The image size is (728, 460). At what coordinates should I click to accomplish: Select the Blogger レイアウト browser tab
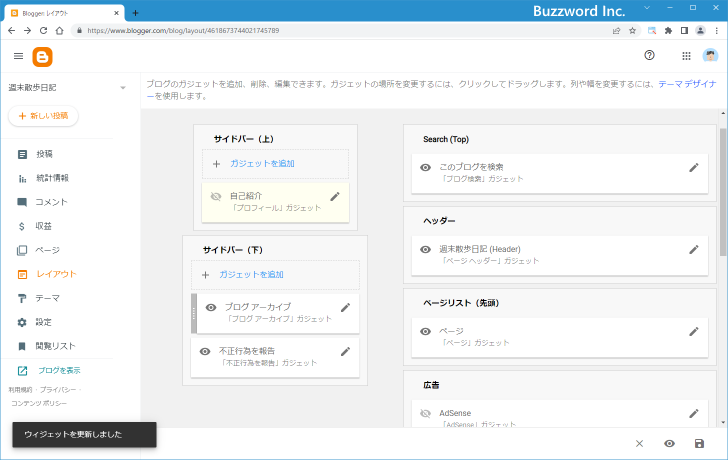click(64, 13)
